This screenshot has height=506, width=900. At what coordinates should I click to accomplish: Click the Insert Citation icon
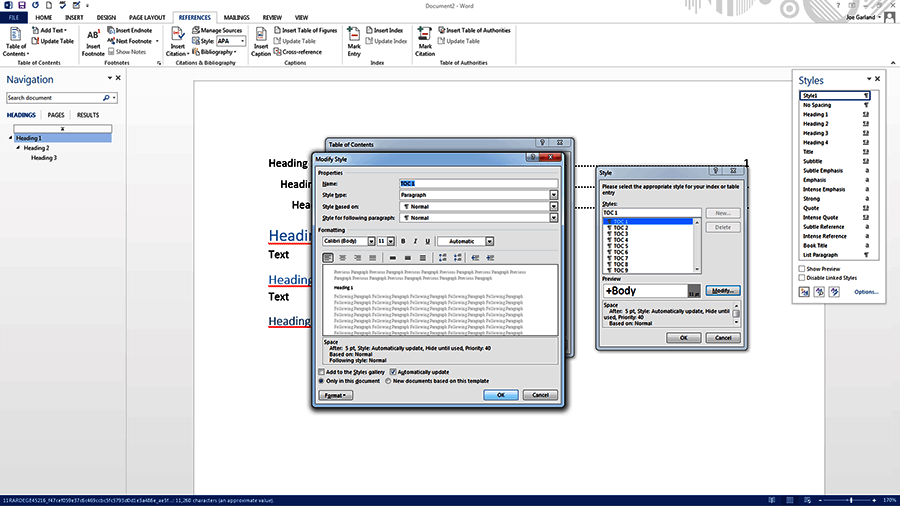(177, 42)
